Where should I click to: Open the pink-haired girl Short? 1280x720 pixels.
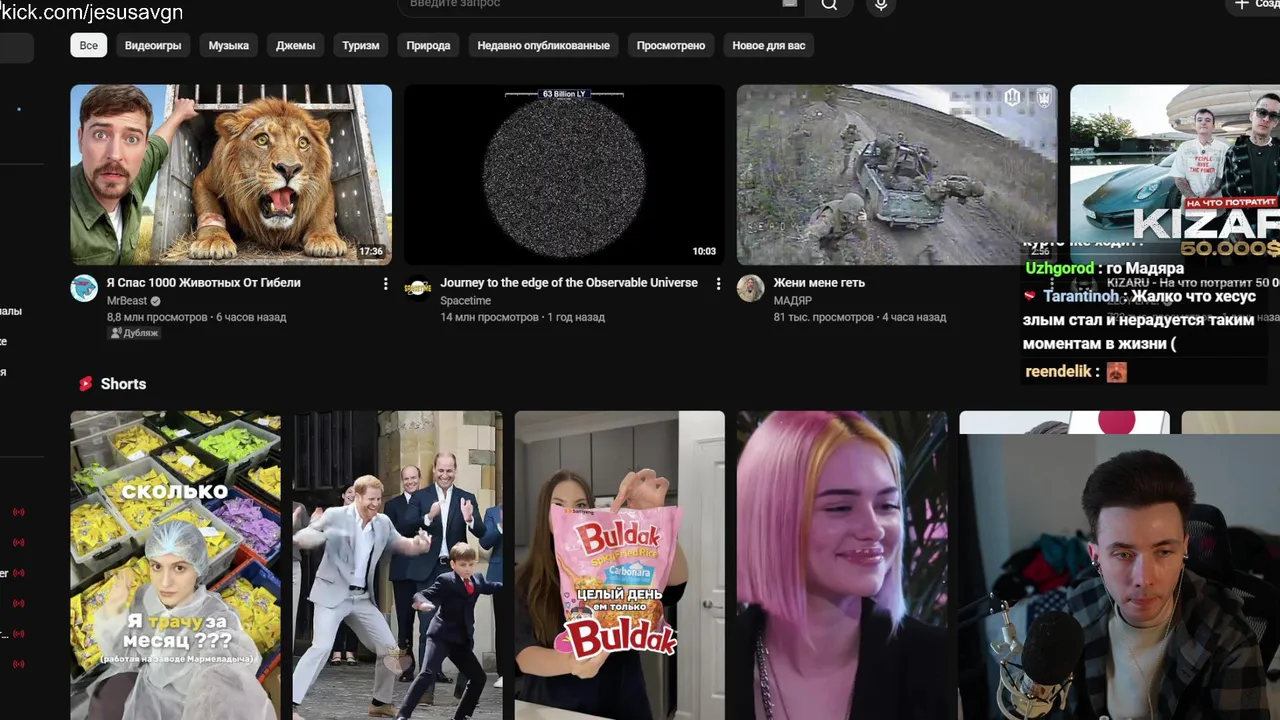click(x=842, y=565)
